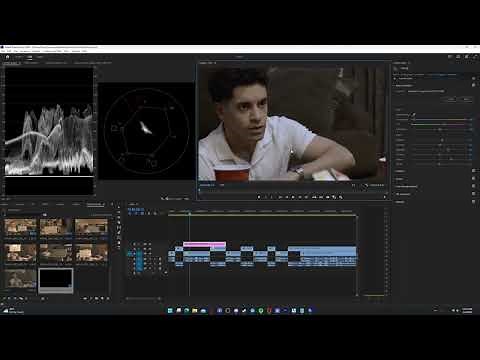The width and height of the screenshot is (480, 360).
Task: Click the Auto button in Basic Correction
Action: [x=451, y=99]
